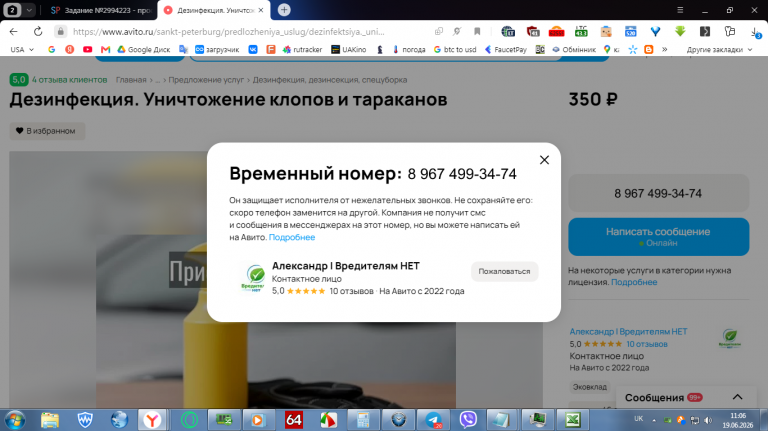
Task: Switch to the Задание №2994223 tab
Action: pyautogui.click(x=101, y=10)
